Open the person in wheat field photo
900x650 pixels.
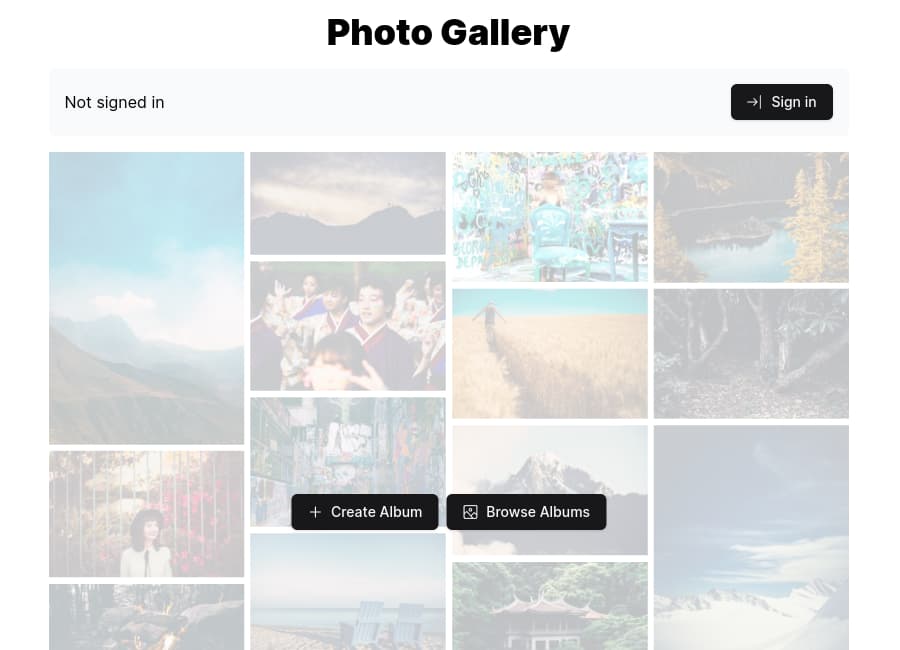coord(550,354)
